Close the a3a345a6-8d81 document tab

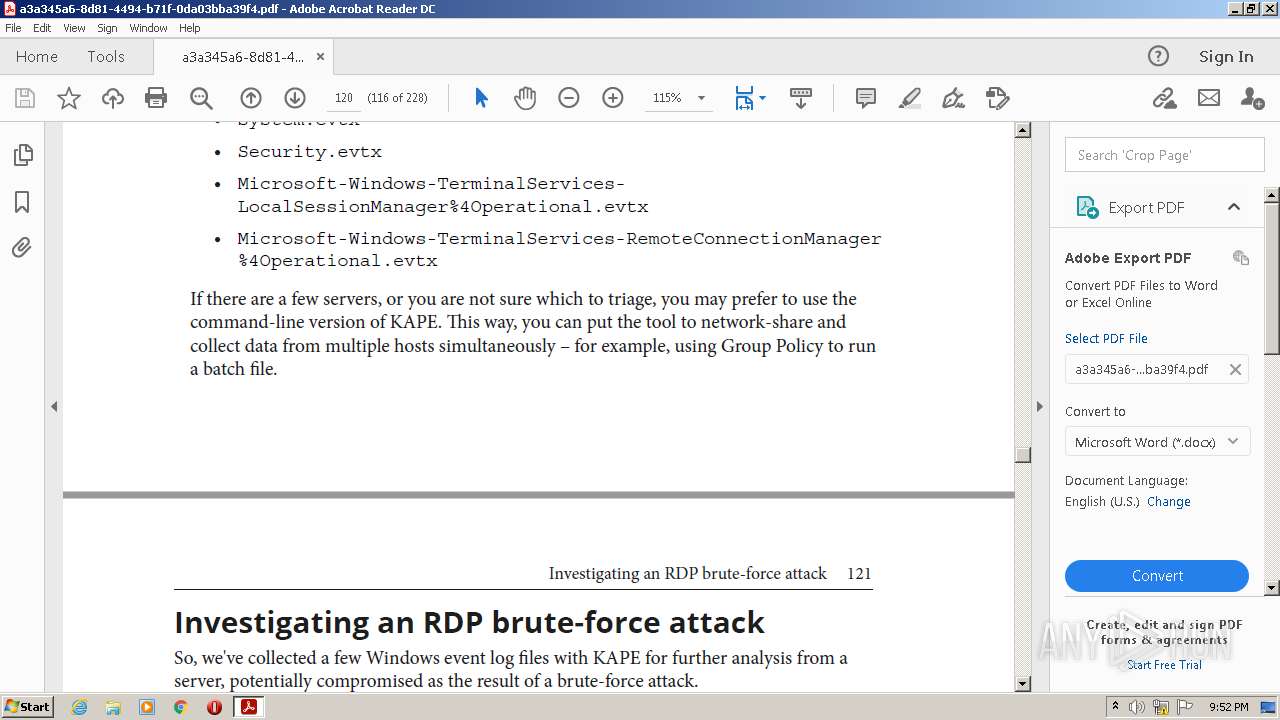click(x=320, y=57)
